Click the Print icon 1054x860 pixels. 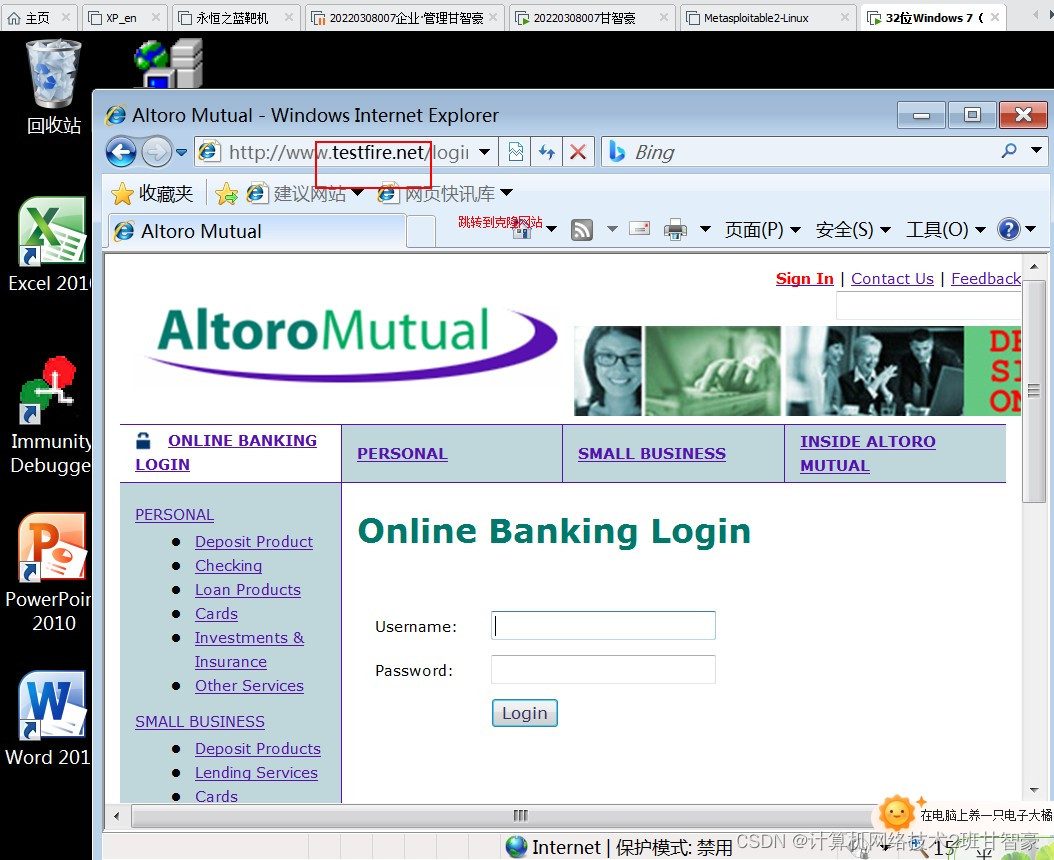[x=676, y=230]
